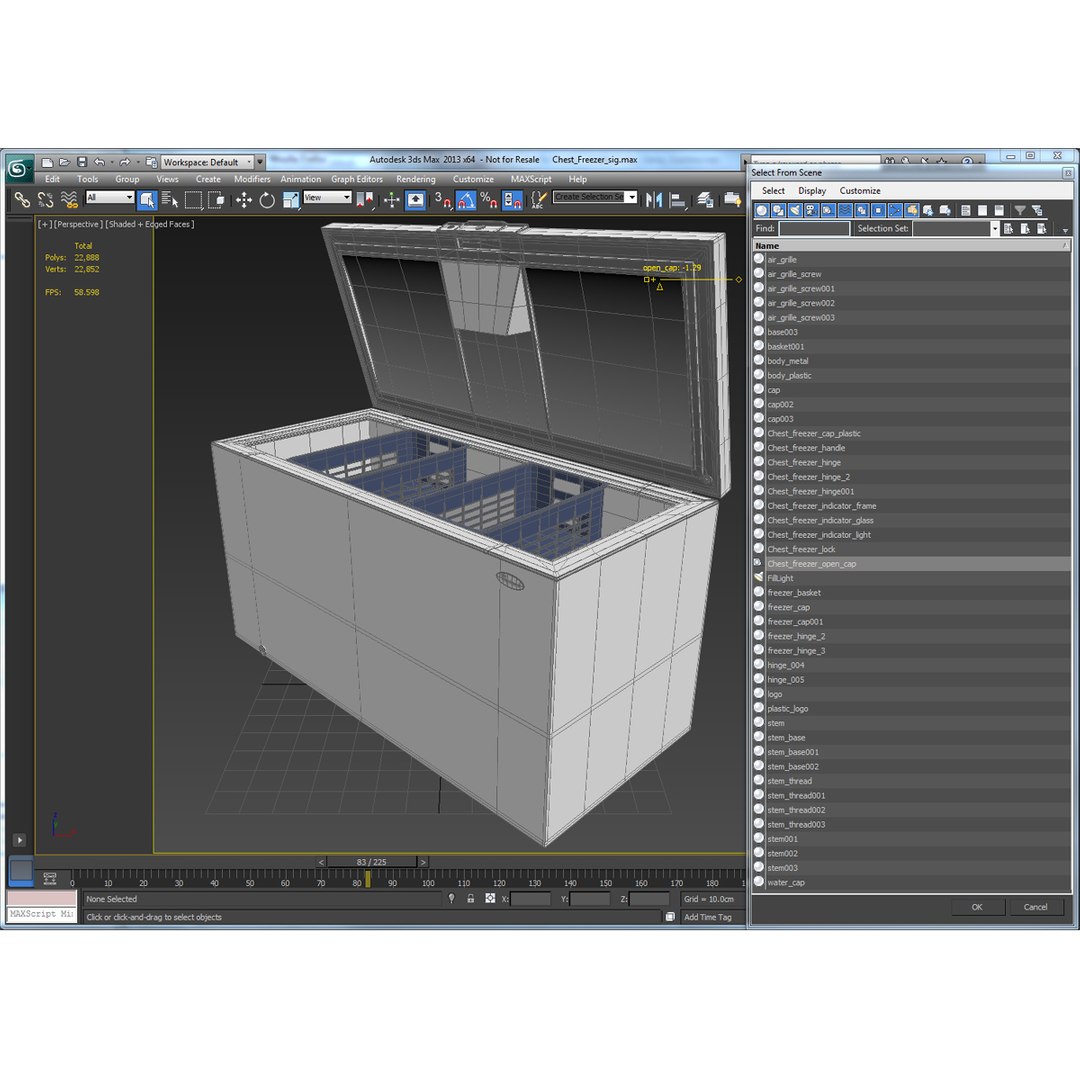Screen dimensions: 1080x1080
Task: Click the Undo arrow icon
Action: click(x=100, y=162)
